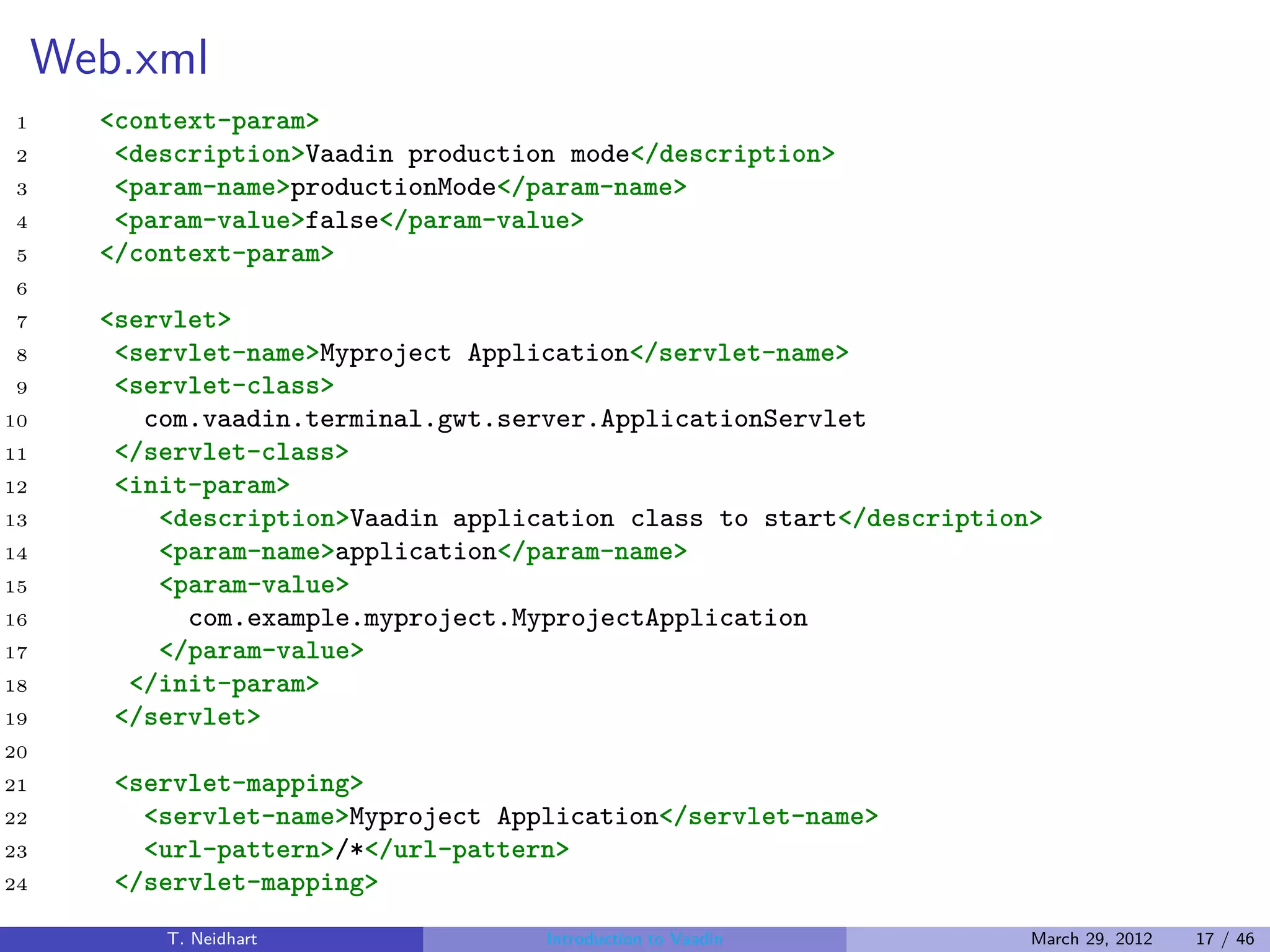Click the March 29, 2012 date
This screenshot has width=1270, height=952.
click(x=1091, y=939)
